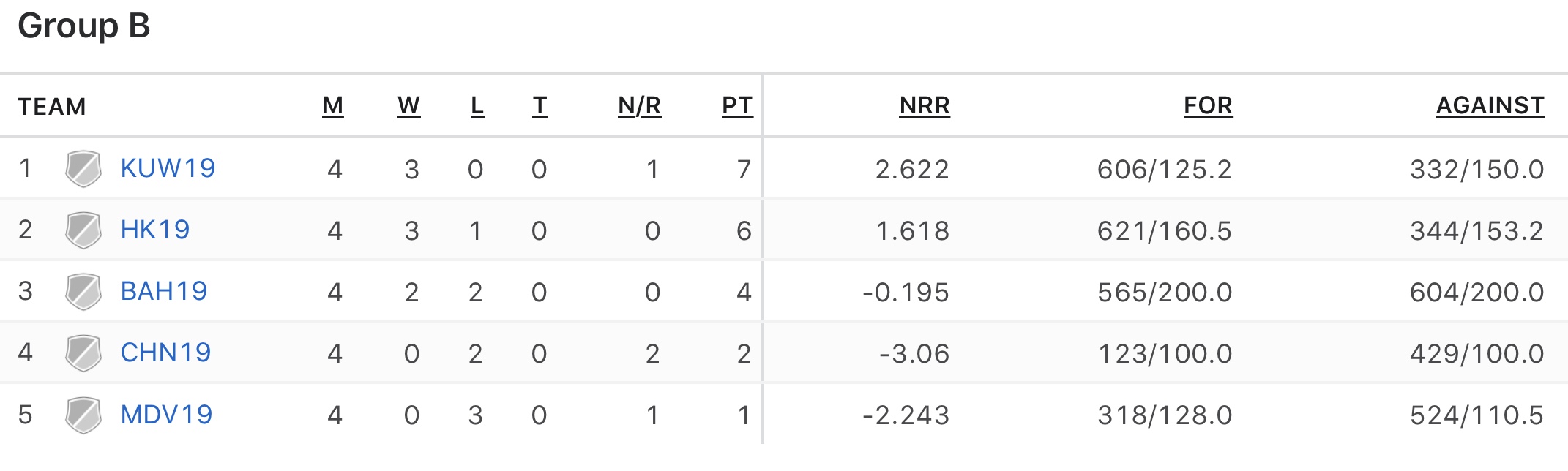Image resolution: width=1568 pixels, height=471 pixels.
Task: Open the BAH19 team link
Action: click(164, 291)
